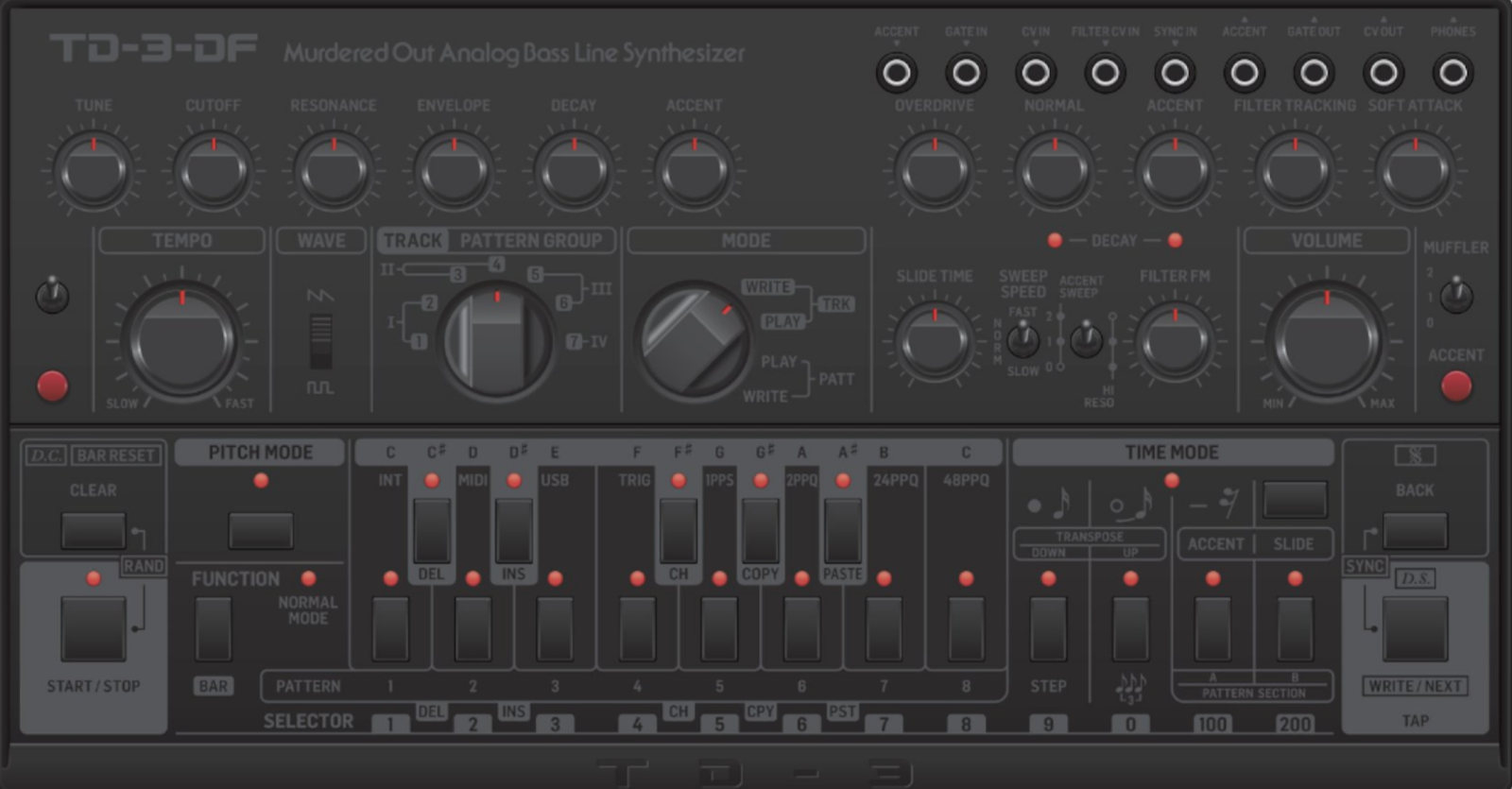Screen dimensions: 1512x789
Task: Click the large VOLUME knob
Action: (x=1327, y=340)
